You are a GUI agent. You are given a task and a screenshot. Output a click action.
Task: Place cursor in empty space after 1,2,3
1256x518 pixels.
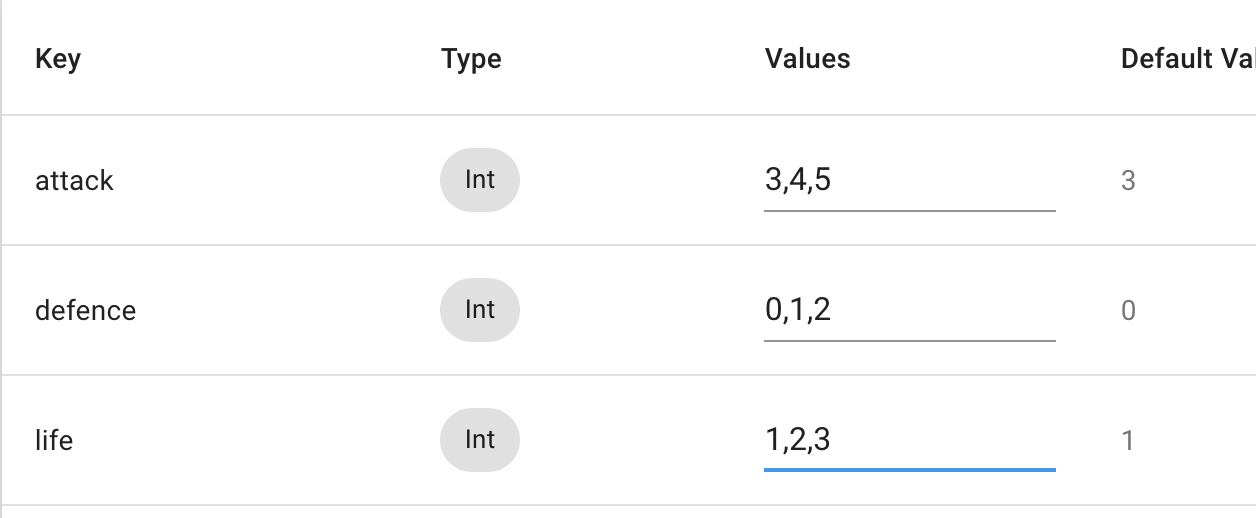click(944, 441)
